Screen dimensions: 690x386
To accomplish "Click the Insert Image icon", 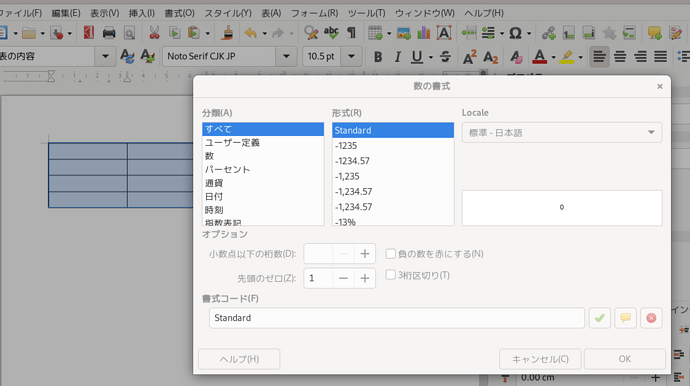I will pyautogui.click(x=404, y=33).
